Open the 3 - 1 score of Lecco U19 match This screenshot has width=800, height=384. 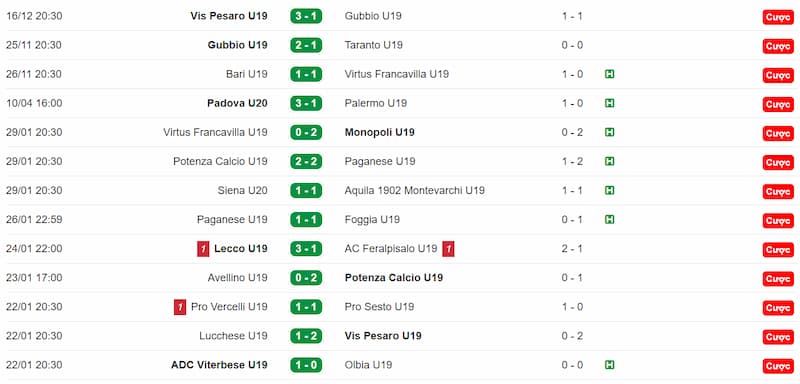(306, 249)
